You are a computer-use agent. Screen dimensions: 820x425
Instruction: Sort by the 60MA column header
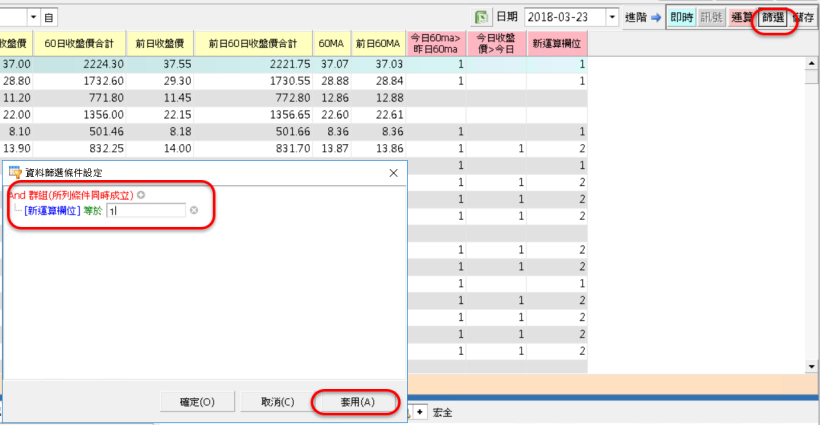point(332,43)
